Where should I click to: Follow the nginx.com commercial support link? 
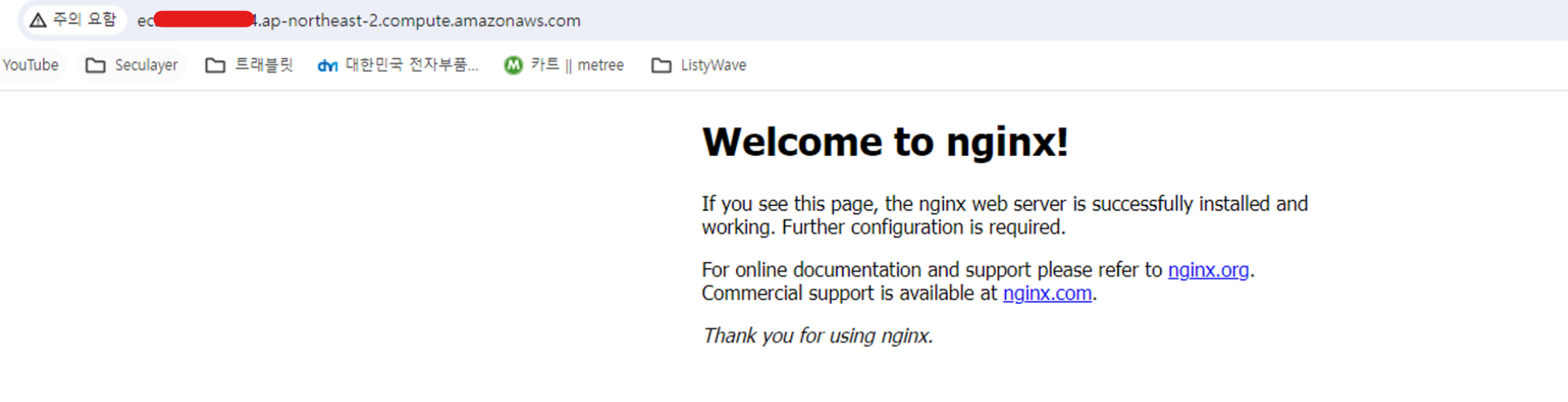point(1047,294)
